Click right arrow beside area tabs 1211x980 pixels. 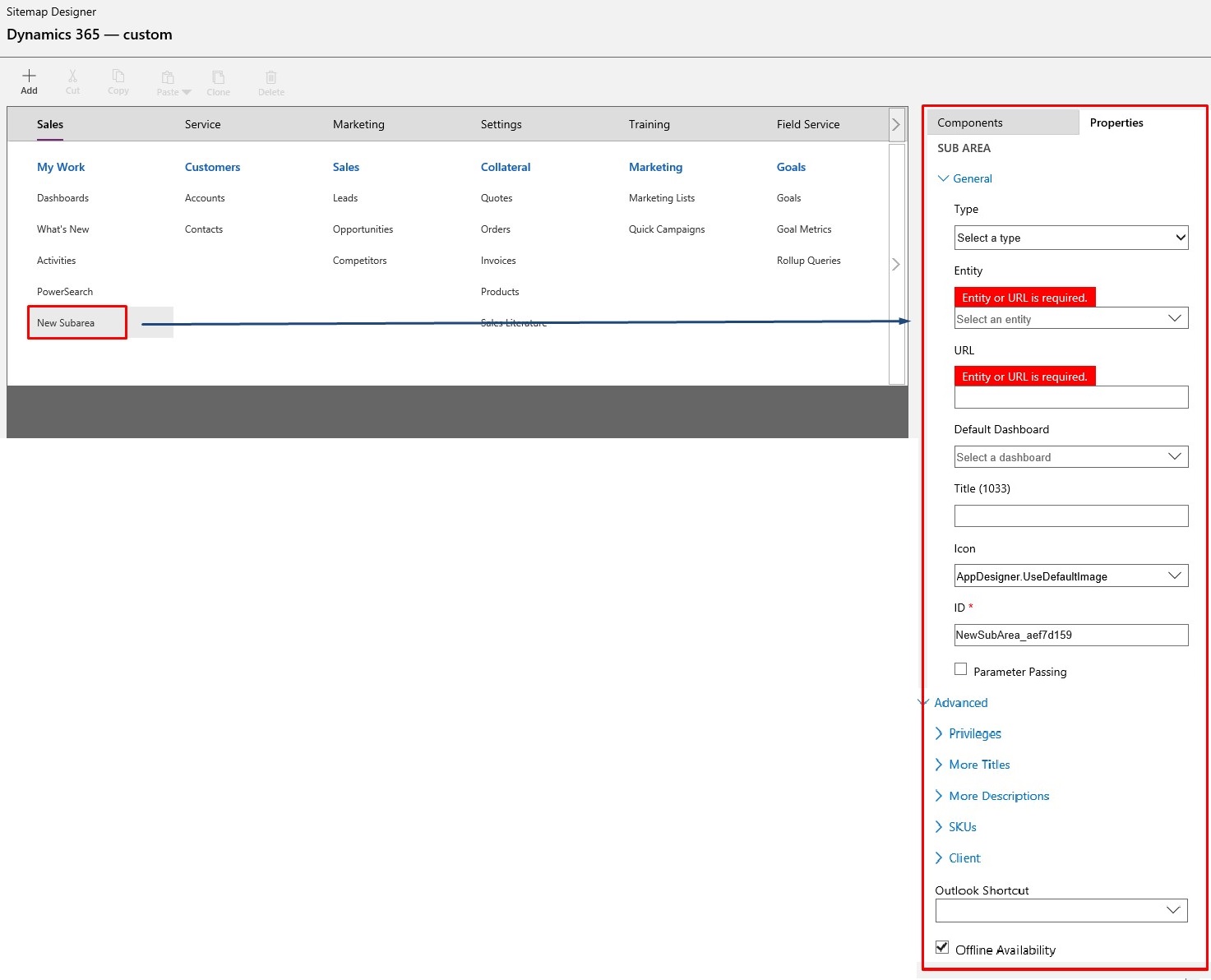pos(896,125)
